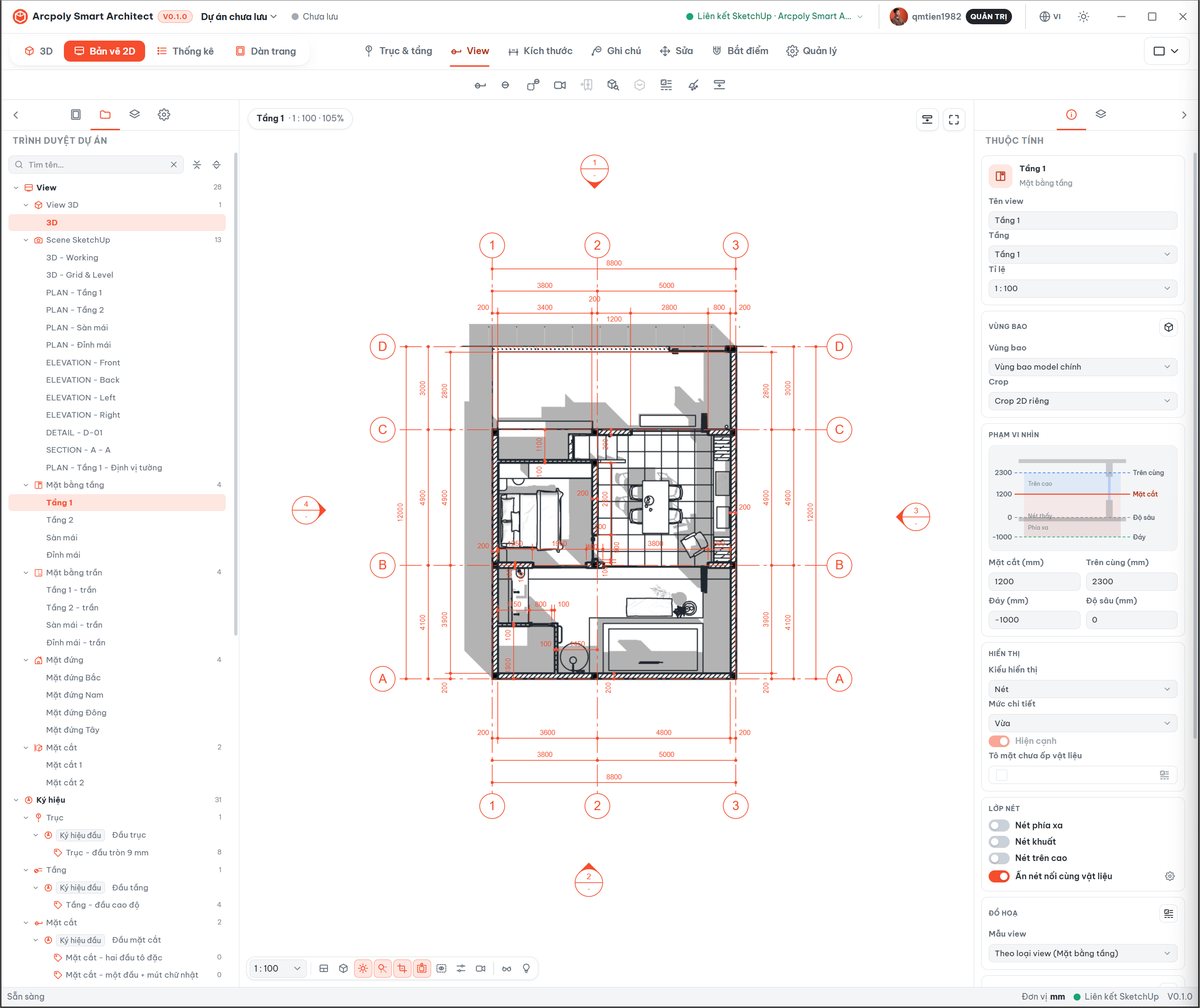Click the legend list tool icon
The height and width of the screenshot is (1008, 1200).
point(666,85)
